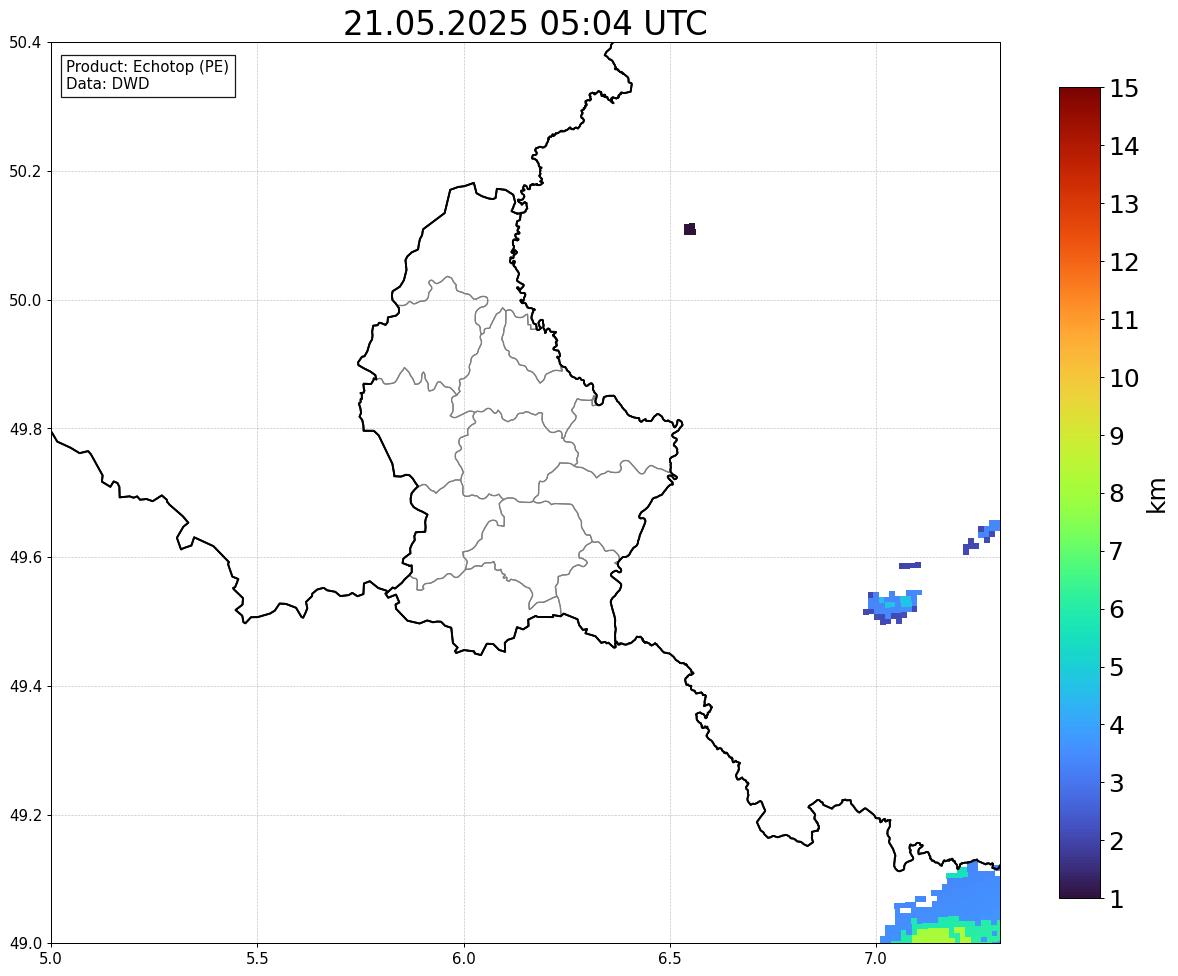This screenshot has width=1178, height=976.
Task: Click the latitude label 49.2
Action: coord(25,815)
